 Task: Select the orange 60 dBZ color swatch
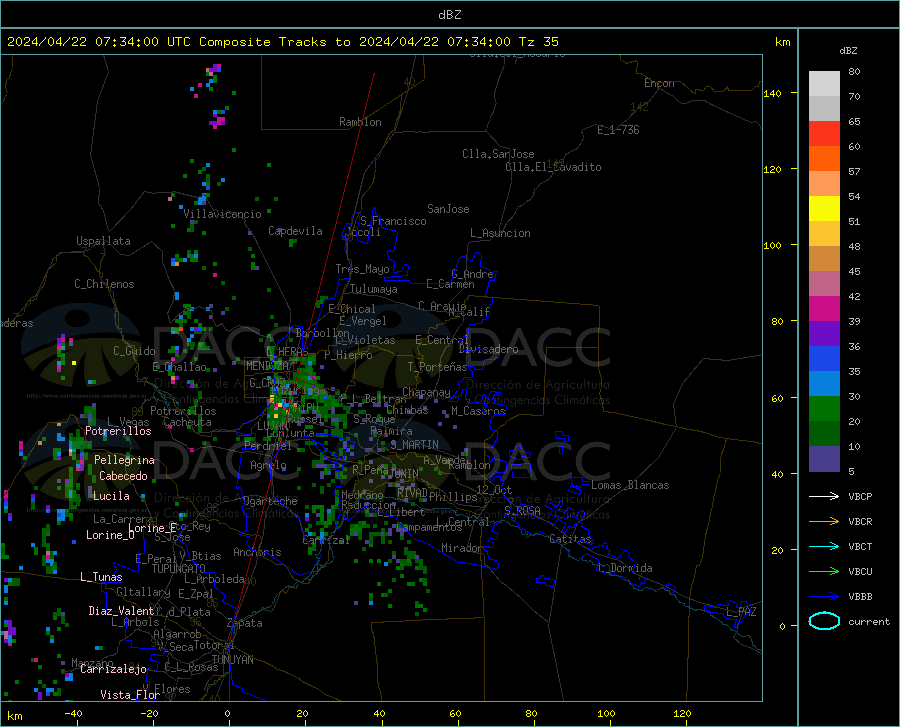pos(824,158)
